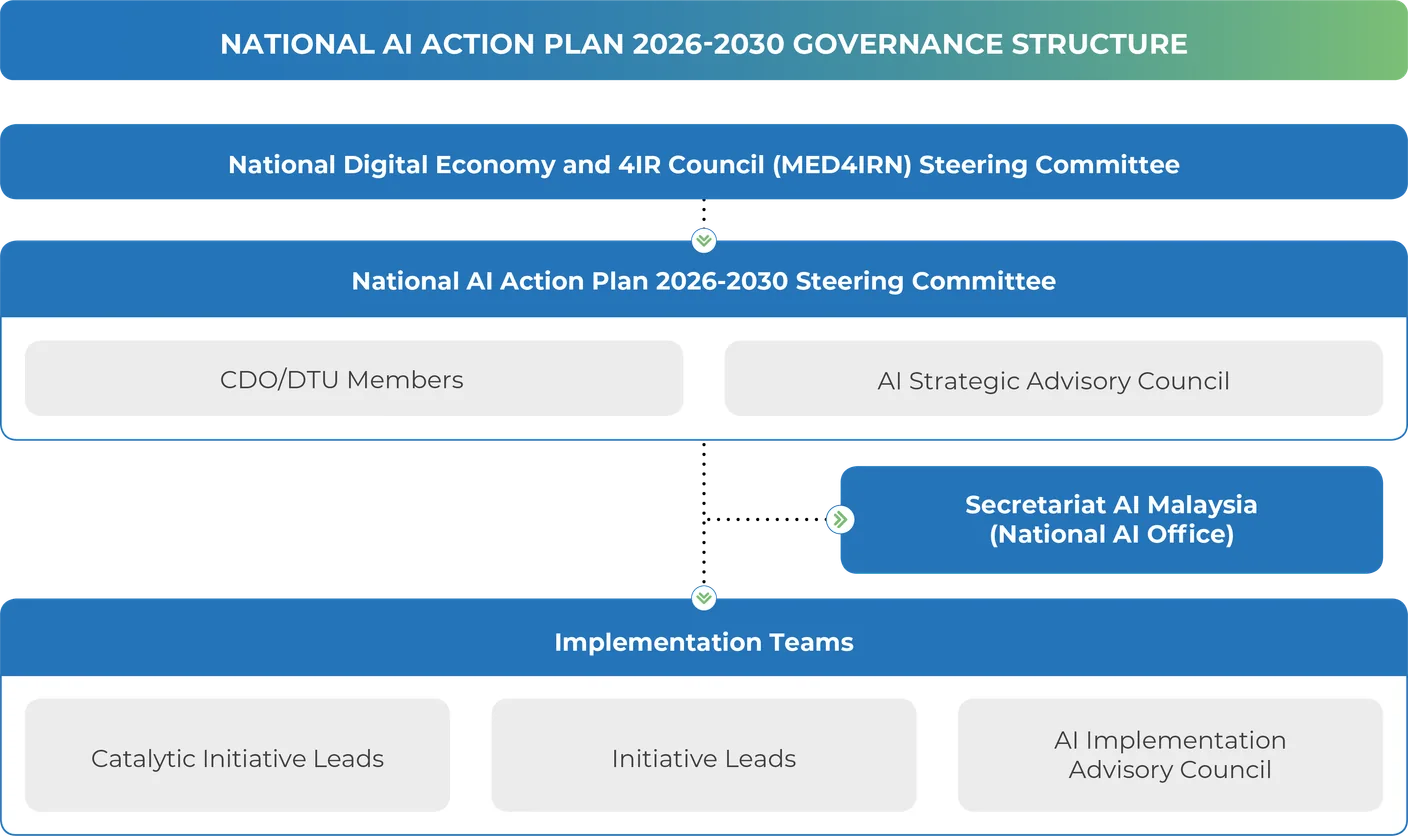Click the "Catalytic Initiative Leads" box
The height and width of the screenshot is (836, 1408).
pos(238,755)
